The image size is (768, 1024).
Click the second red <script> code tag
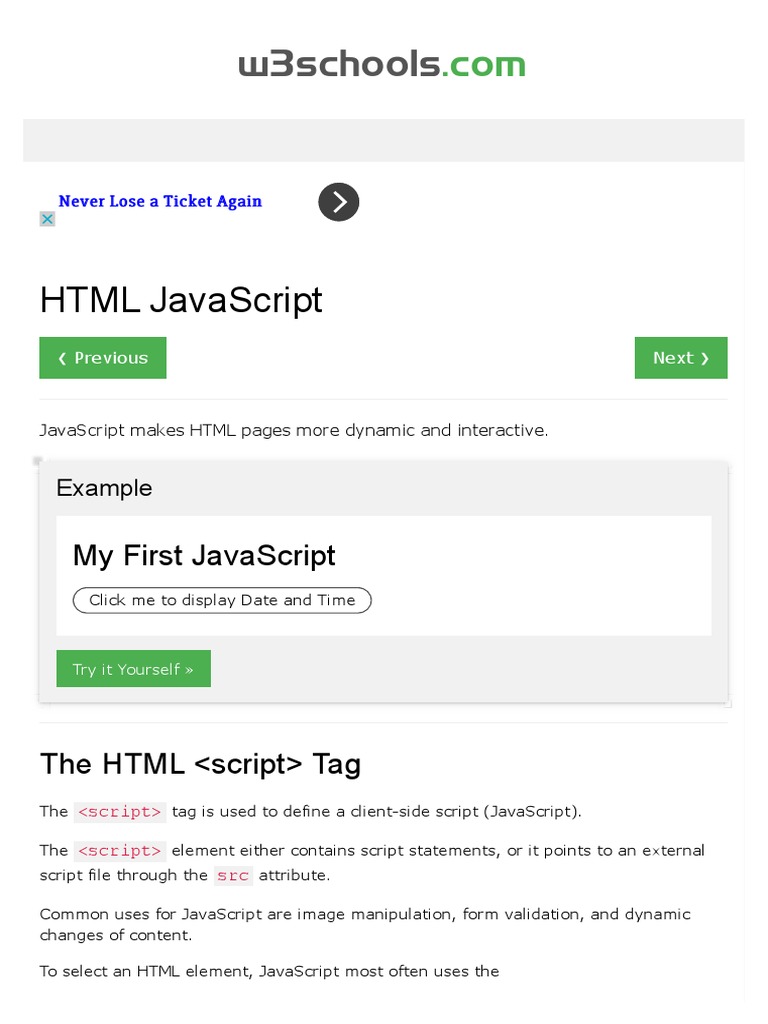tap(120, 850)
